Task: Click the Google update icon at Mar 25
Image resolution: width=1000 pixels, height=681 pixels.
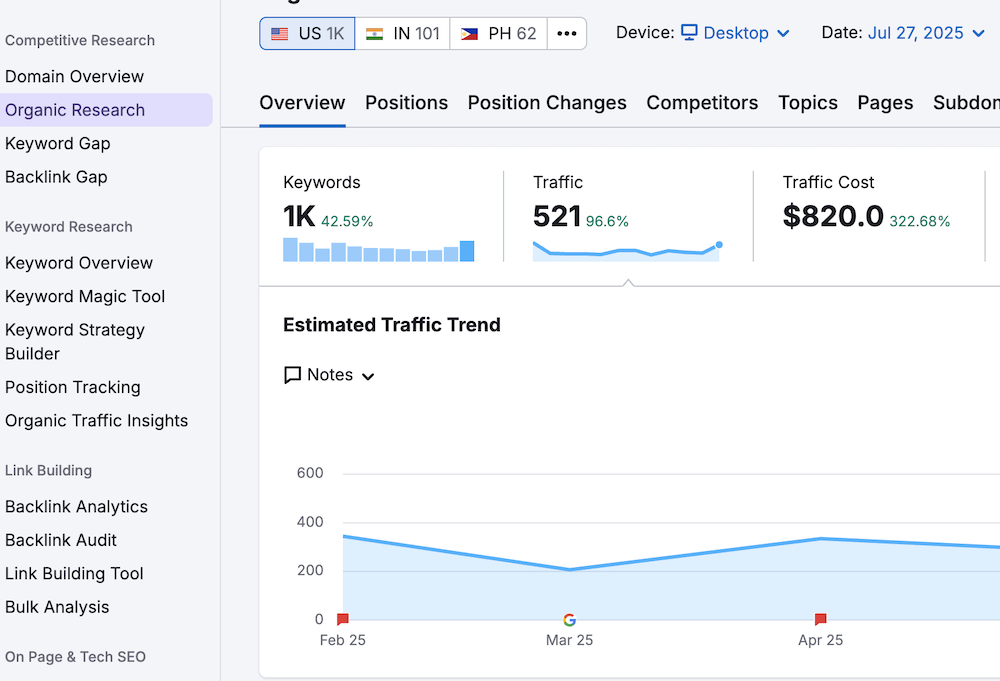Action: click(569, 620)
